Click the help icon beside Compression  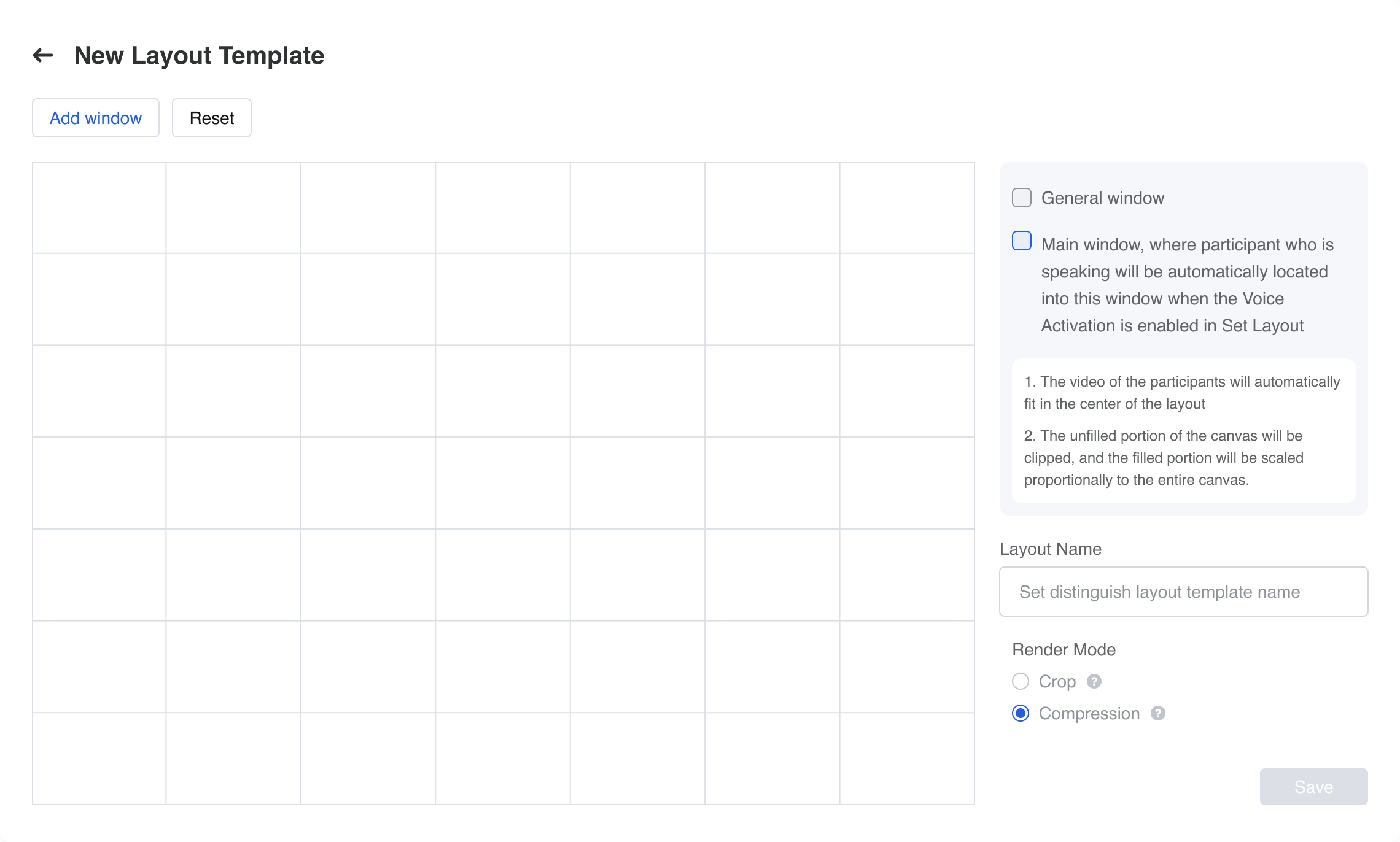click(1157, 713)
